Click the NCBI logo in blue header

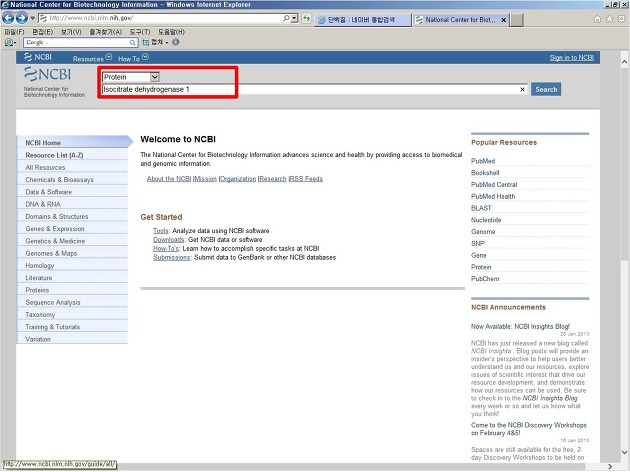pos(37,57)
